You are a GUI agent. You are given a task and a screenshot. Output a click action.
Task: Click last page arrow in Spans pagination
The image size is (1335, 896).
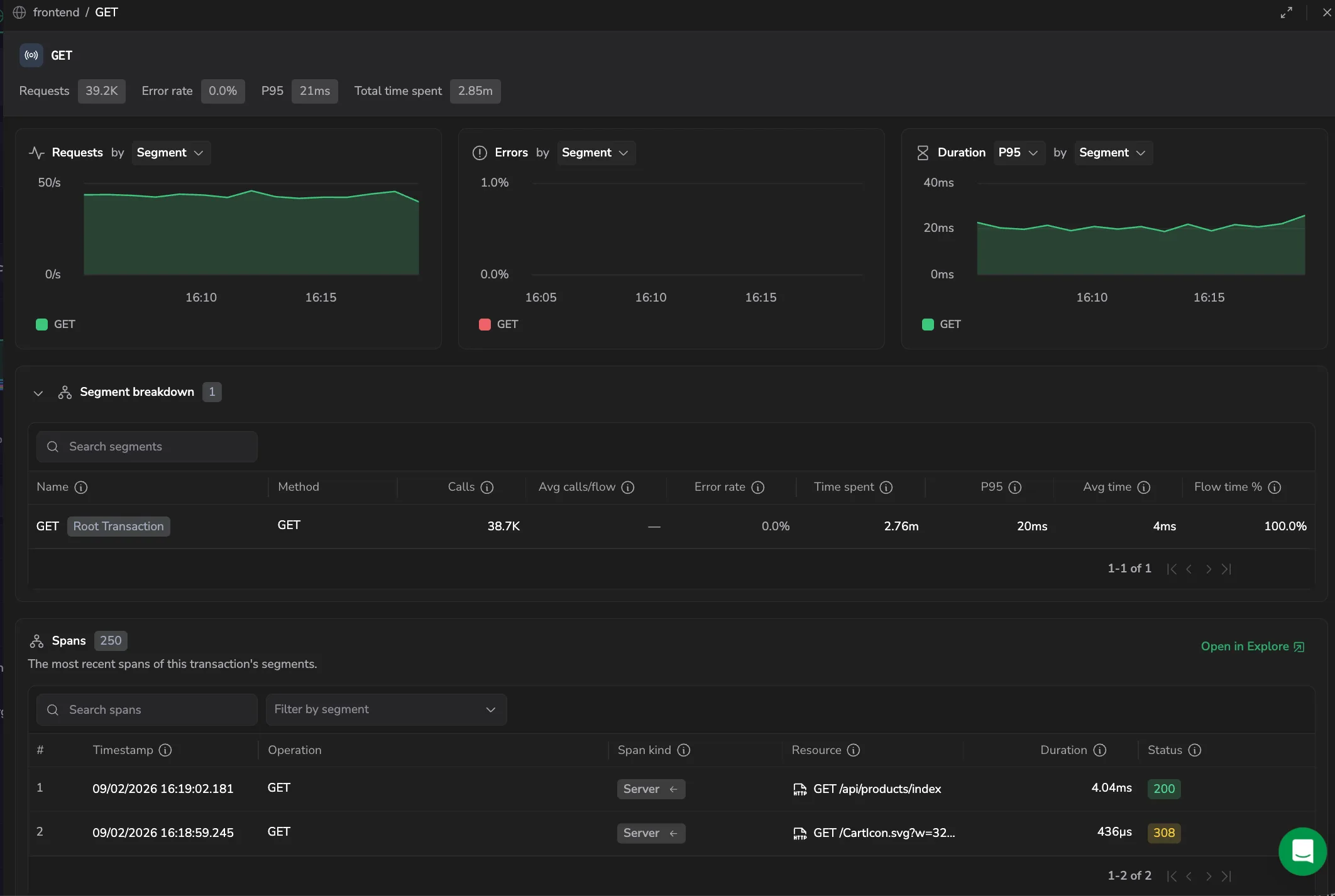click(x=1226, y=876)
